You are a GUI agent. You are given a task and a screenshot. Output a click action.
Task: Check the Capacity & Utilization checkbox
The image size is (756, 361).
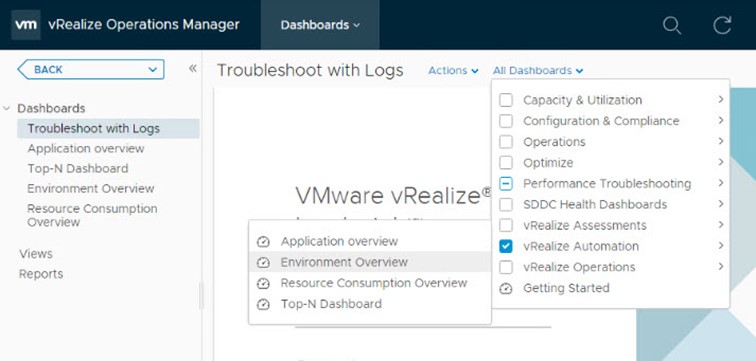pos(505,100)
